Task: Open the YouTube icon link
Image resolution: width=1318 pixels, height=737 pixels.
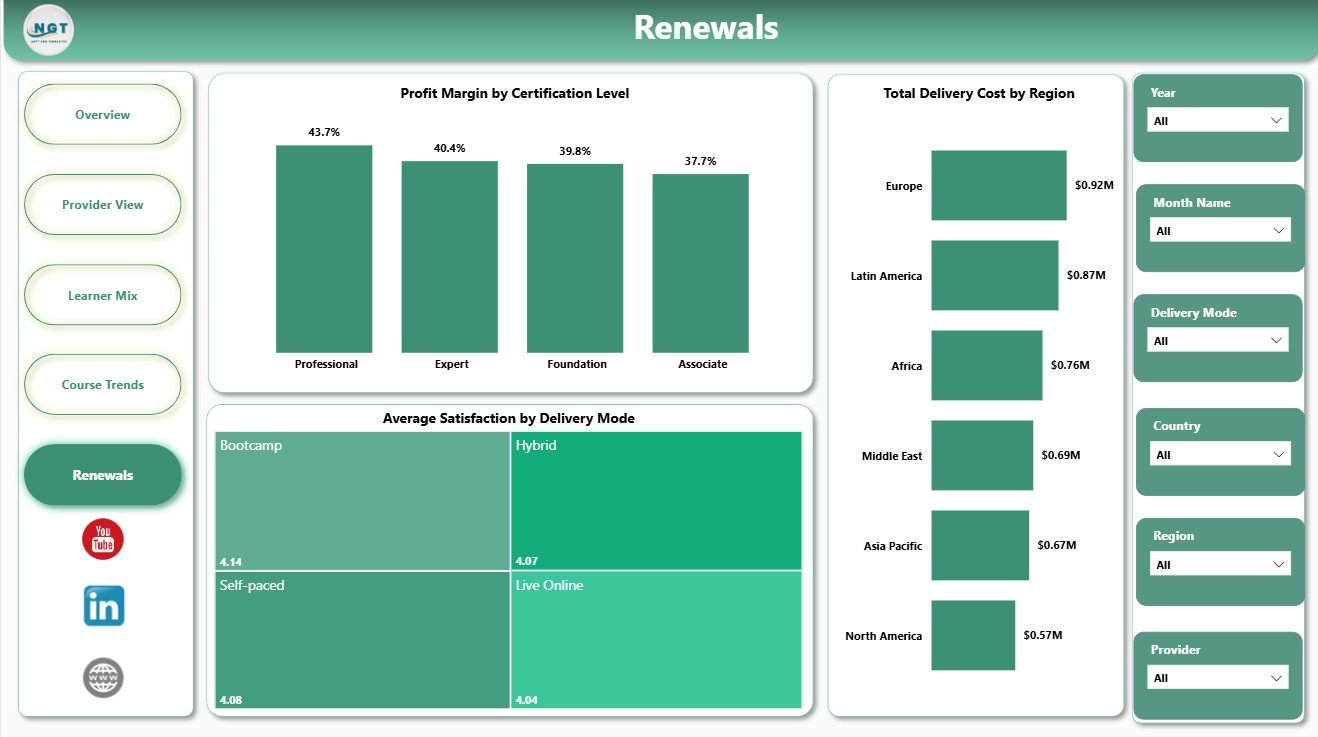Action: 103,540
